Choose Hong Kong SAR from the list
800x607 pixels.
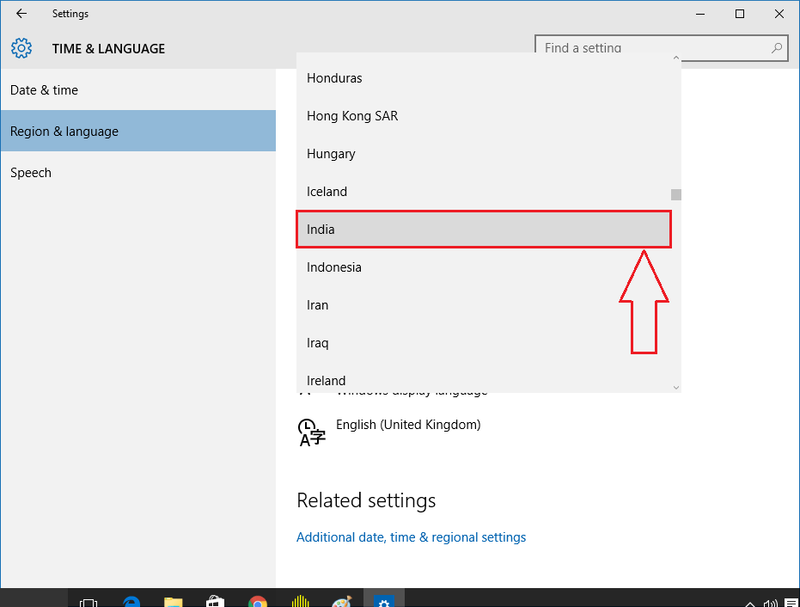483,116
